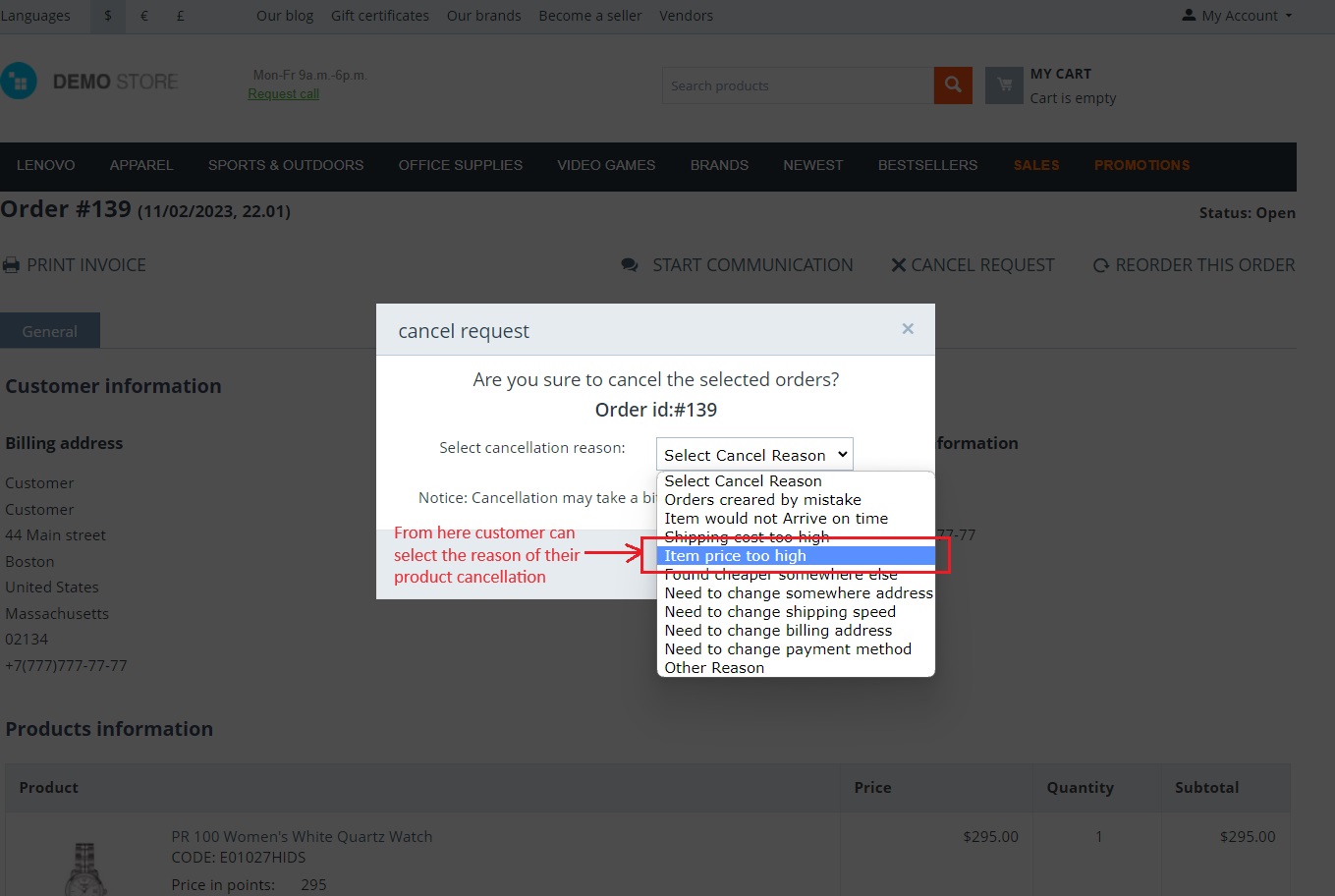Click the speech bubble communication icon
The image size is (1335, 896).
[x=630, y=265]
